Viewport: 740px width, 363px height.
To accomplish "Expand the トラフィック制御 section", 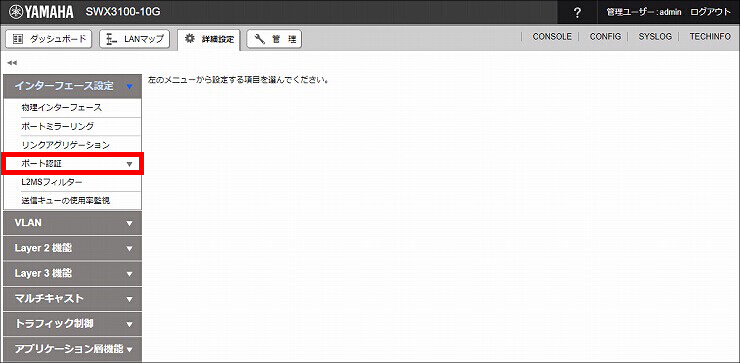I will coord(72,324).
